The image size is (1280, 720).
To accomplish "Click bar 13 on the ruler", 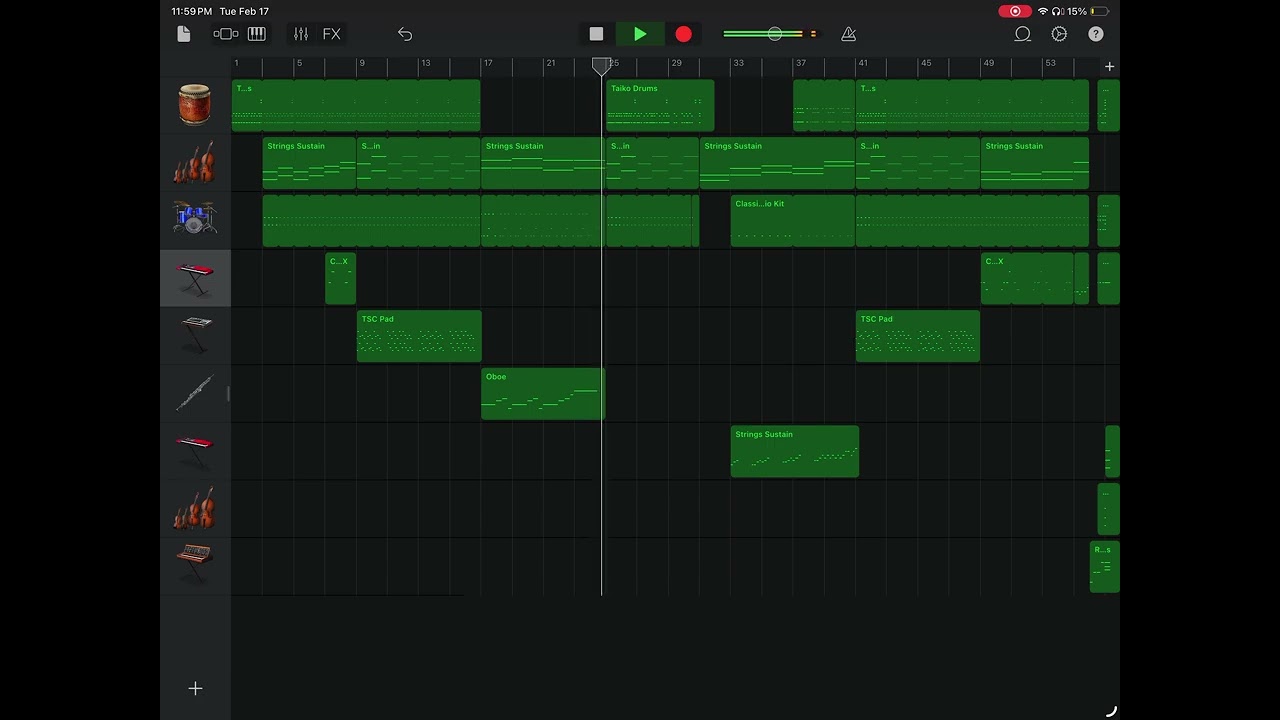I will pyautogui.click(x=425, y=63).
